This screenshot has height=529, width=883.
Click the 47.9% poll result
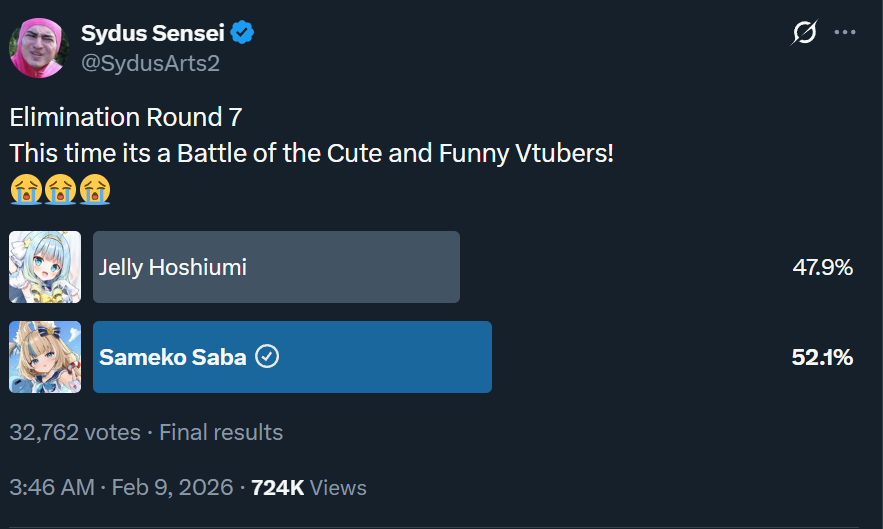(x=822, y=267)
